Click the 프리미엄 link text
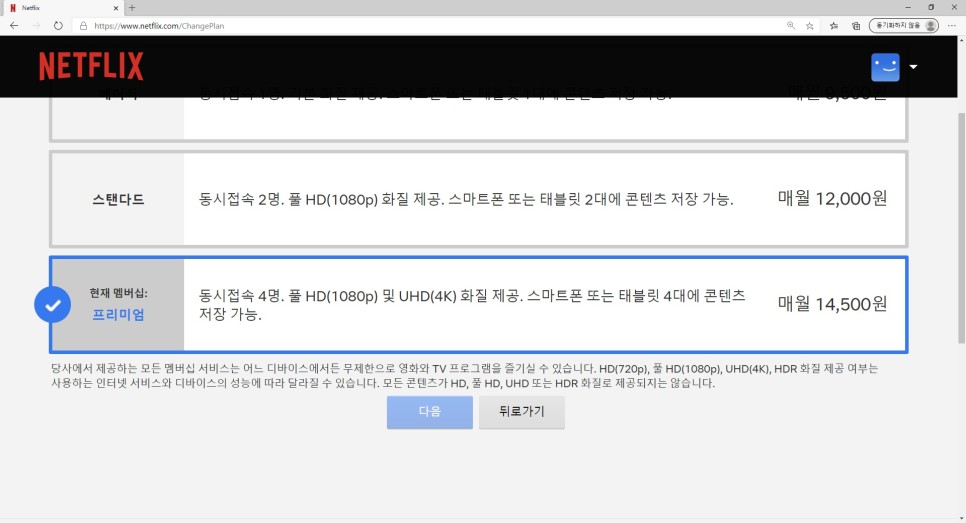Screen dimensions: 966x523 tap(118, 315)
